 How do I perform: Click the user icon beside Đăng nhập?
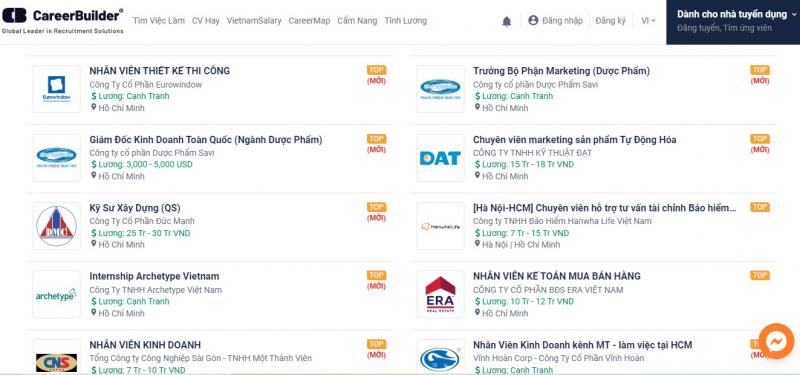[x=533, y=20]
